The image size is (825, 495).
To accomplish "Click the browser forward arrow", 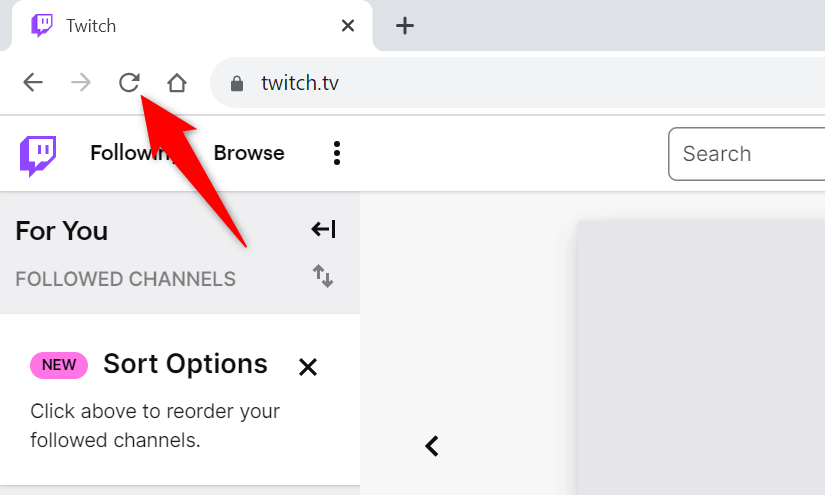I will coord(81,82).
